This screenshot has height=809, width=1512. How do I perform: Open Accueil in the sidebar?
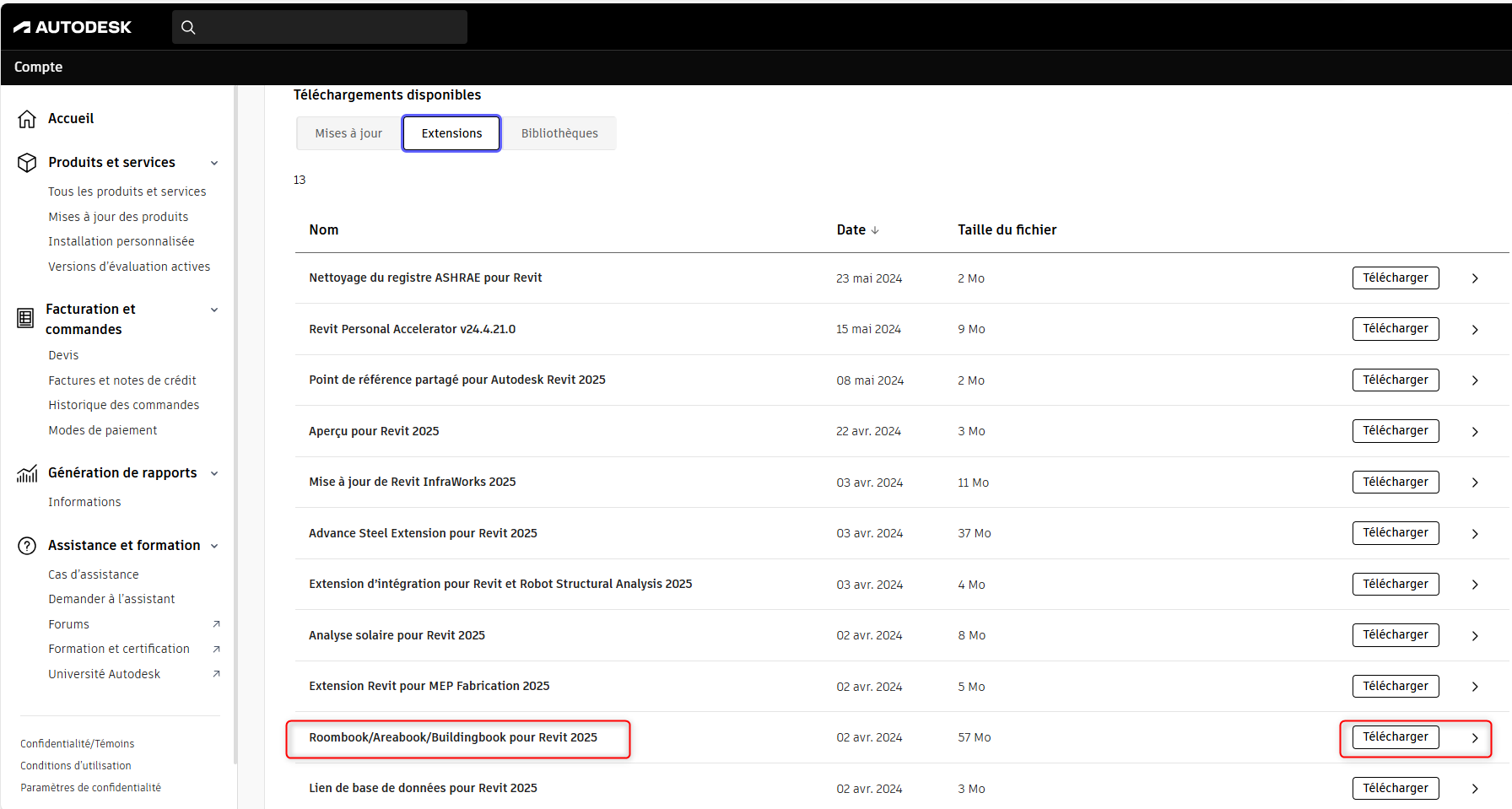point(71,119)
